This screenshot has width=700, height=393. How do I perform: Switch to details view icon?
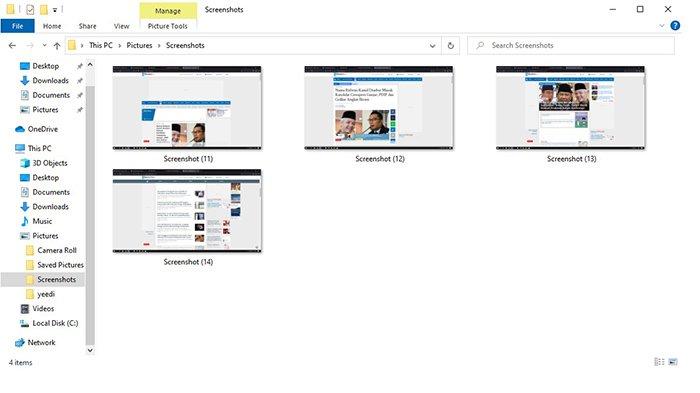[659, 362]
